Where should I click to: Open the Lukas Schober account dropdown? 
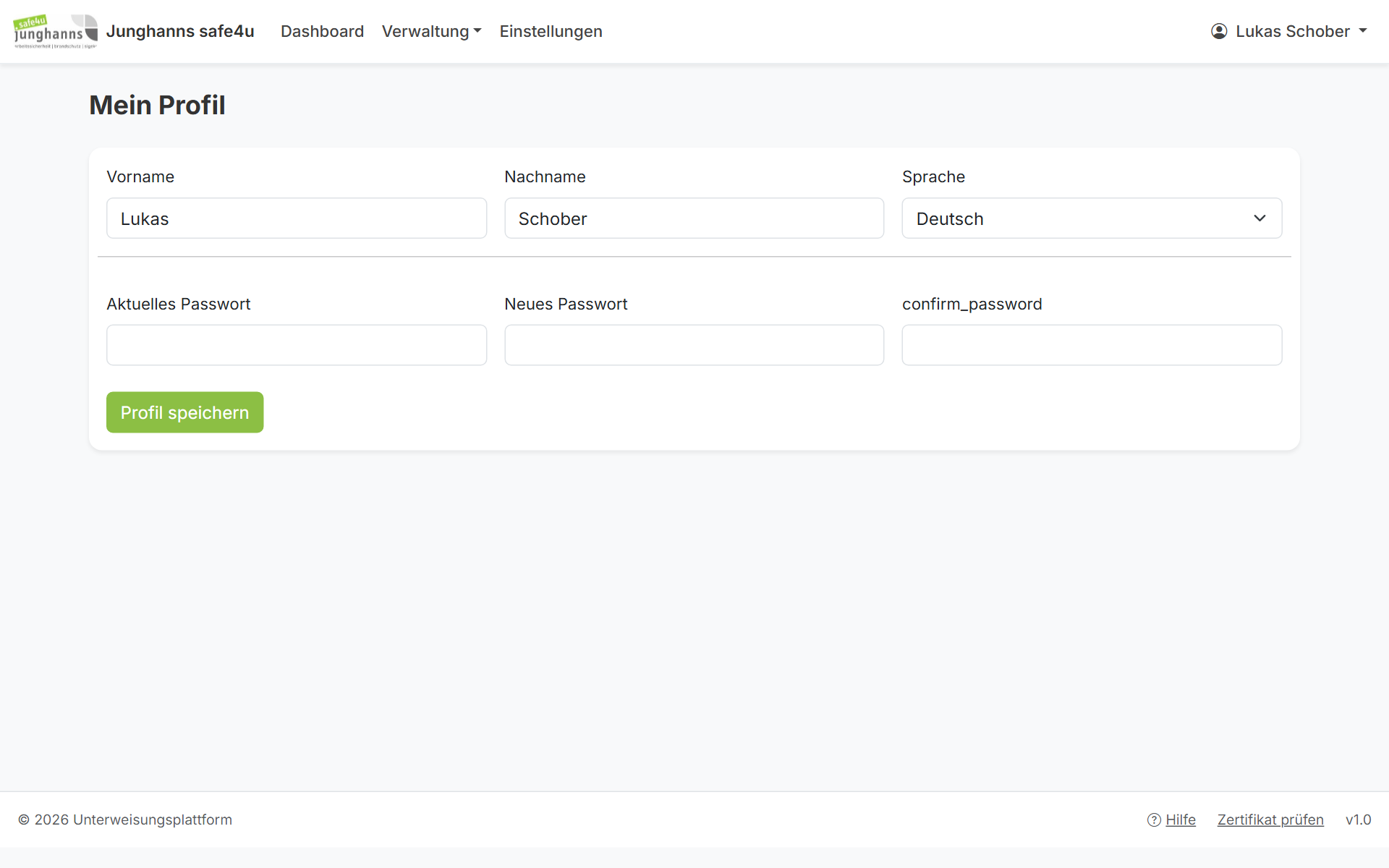[x=1289, y=31]
